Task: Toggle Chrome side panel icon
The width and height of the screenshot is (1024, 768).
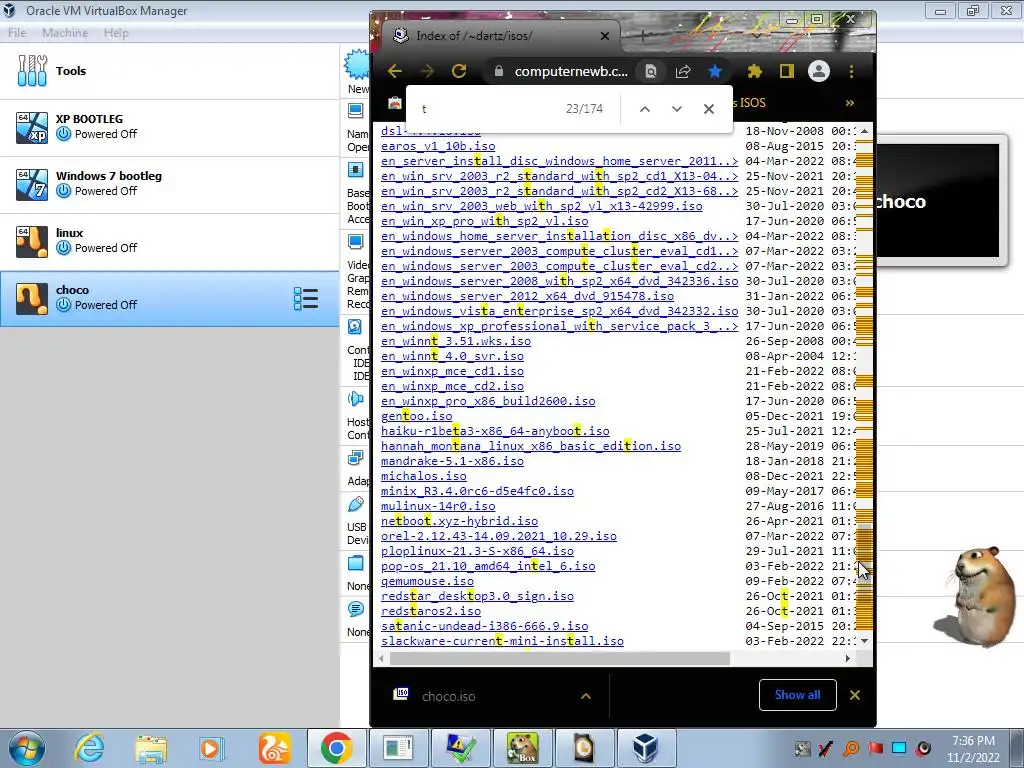Action: (x=786, y=71)
